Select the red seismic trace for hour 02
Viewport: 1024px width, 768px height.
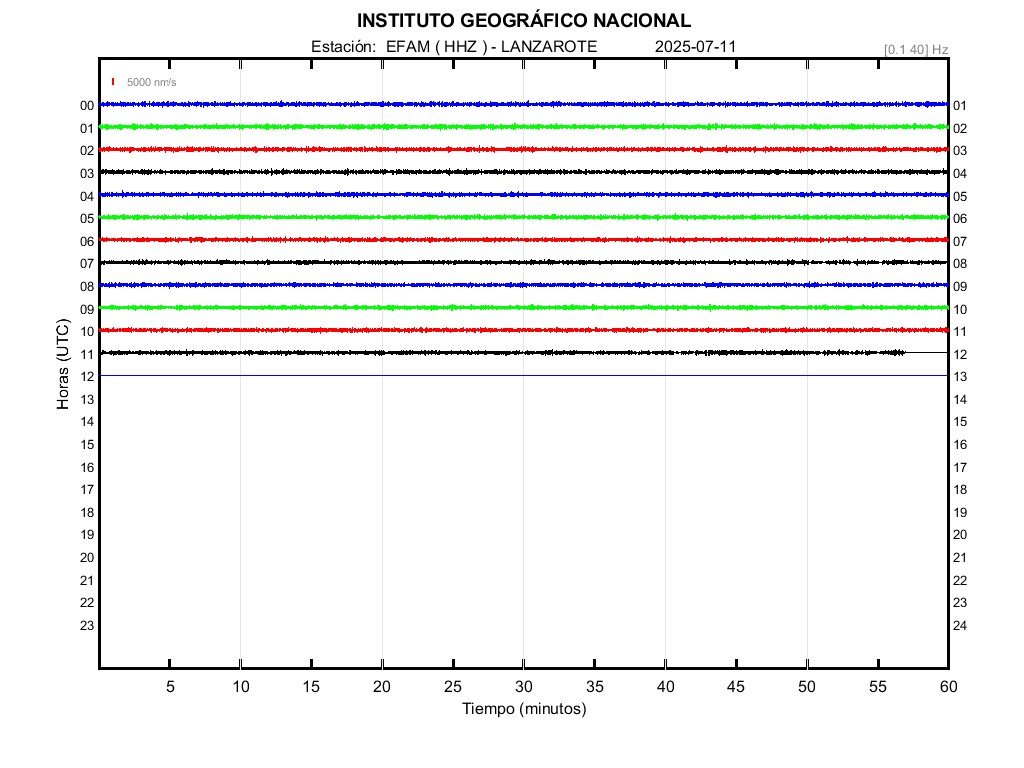click(x=524, y=150)
